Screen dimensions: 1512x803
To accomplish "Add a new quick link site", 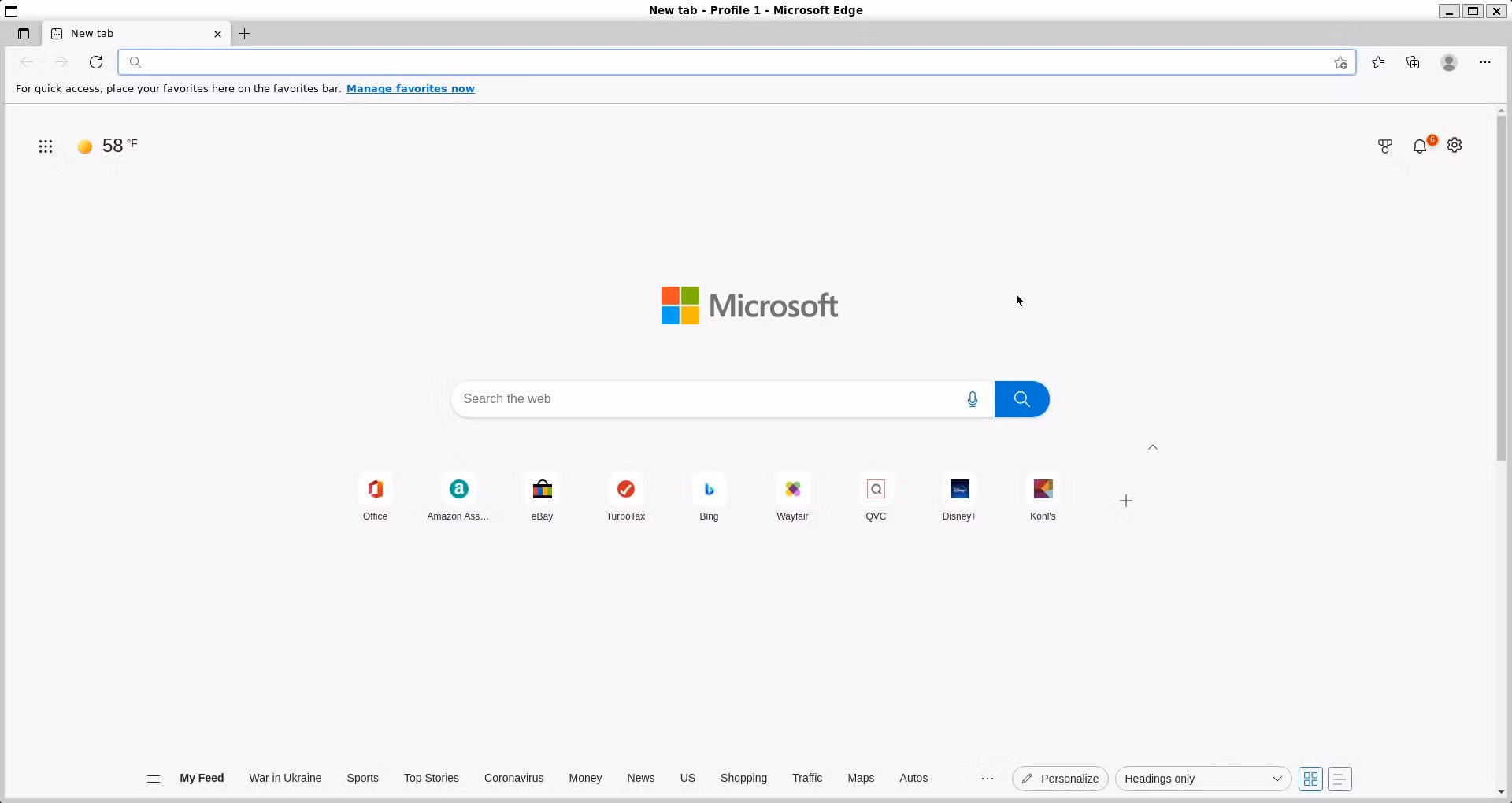I will pos(1126,501).
